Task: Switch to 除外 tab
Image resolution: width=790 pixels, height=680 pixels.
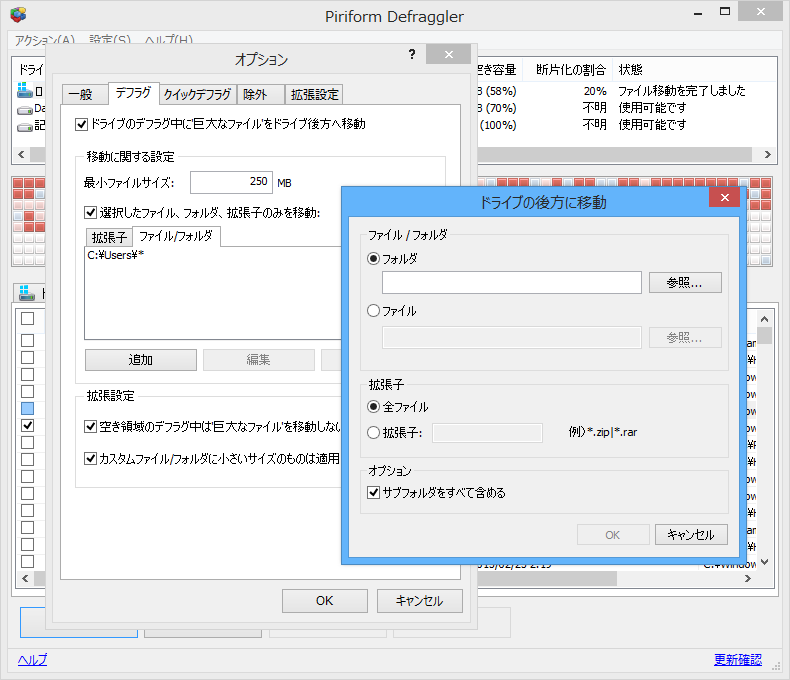Action: pos(260,95)
